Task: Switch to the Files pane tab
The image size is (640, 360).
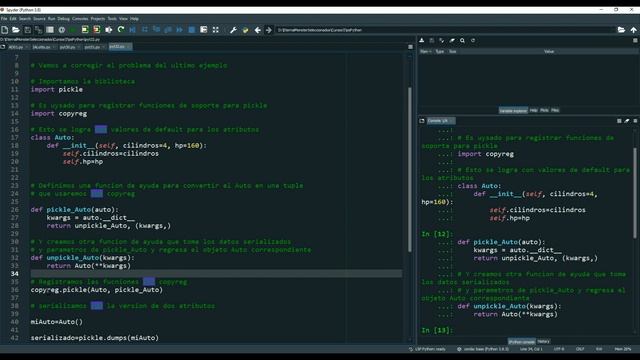Action: coord(555,110)
